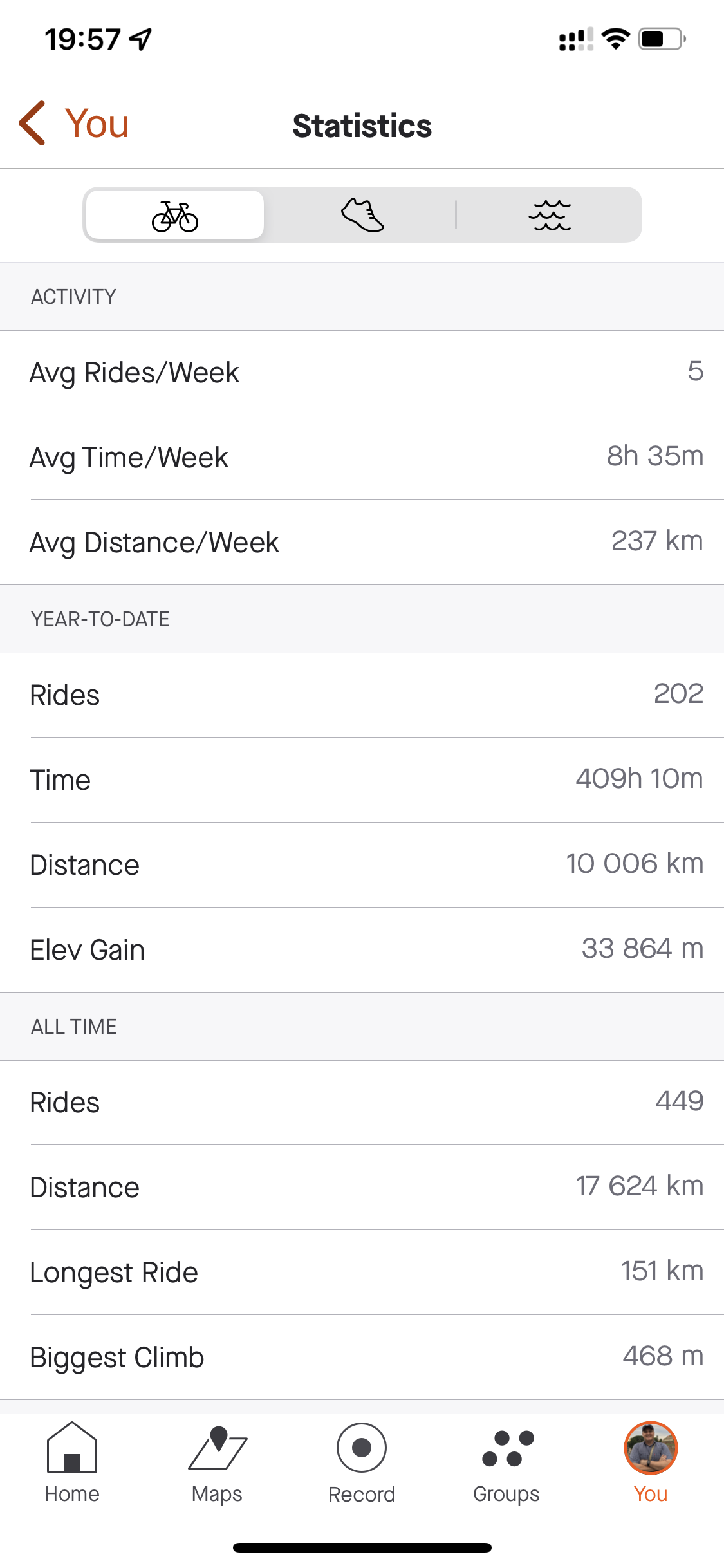
Task: Tap the location arrow status icon
Action: 141,39
